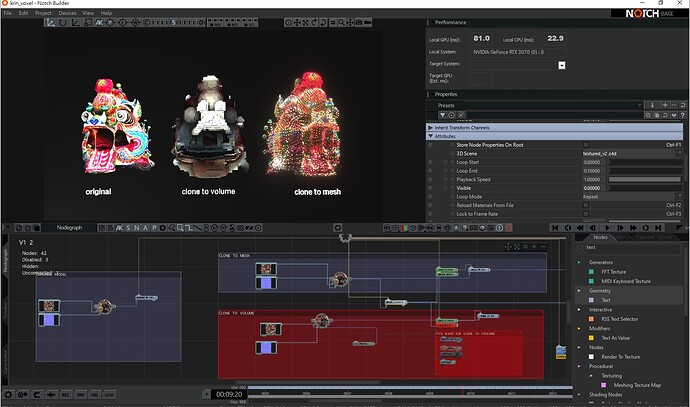
Task: Adjust the Visible slider
Action: pyautogui.click(x=645, y=188)
